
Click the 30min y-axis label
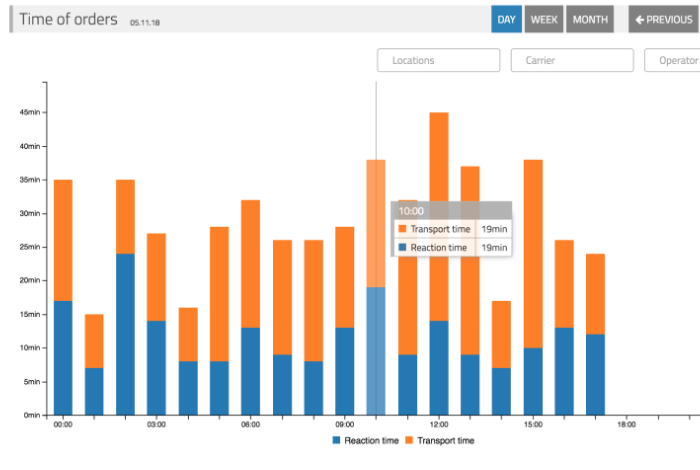pyautogui.click(x=30, y=213)
